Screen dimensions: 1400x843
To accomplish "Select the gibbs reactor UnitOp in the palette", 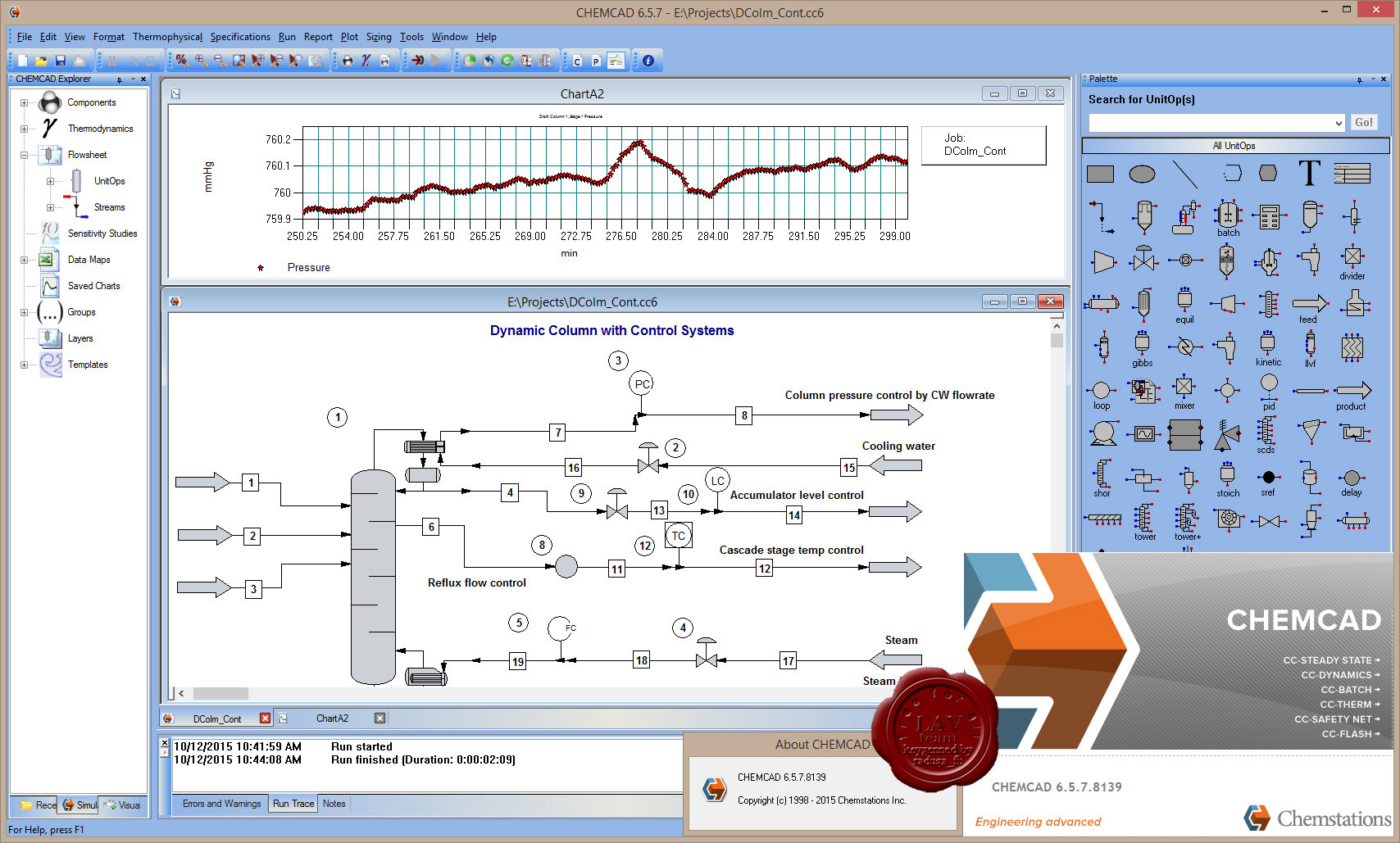I will 1142,349.
